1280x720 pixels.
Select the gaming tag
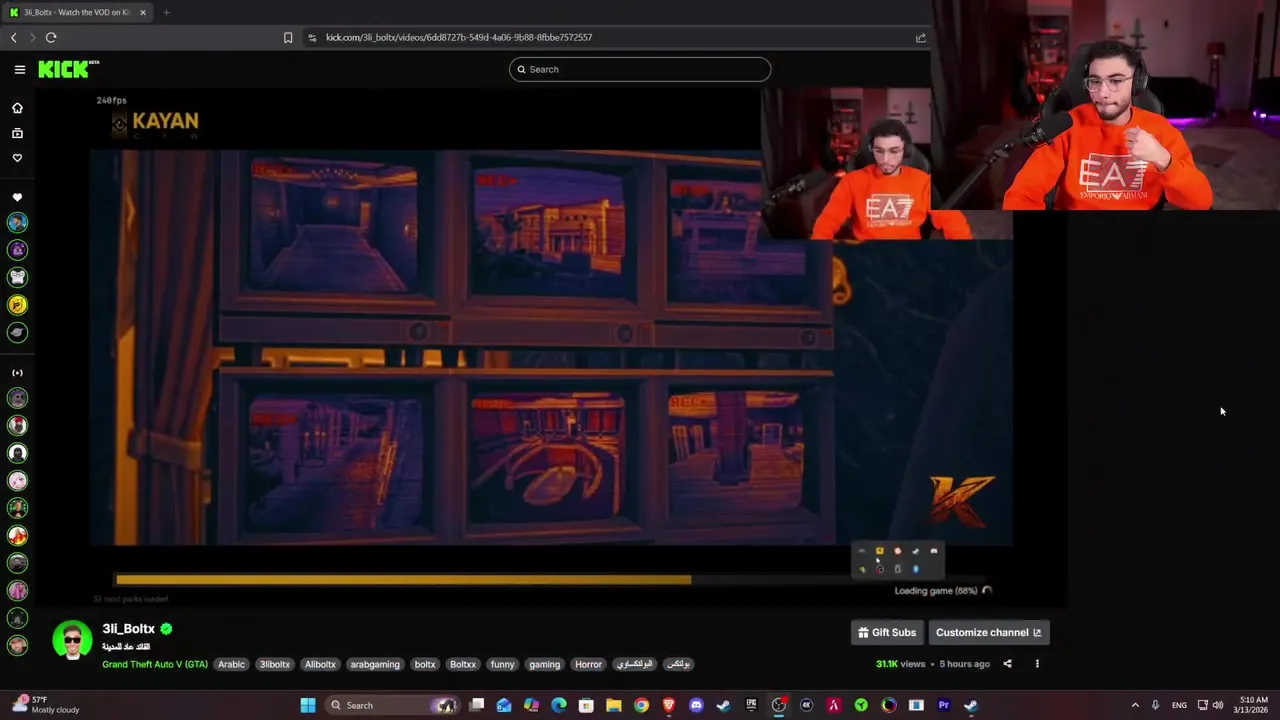click(x=545, y=664)
